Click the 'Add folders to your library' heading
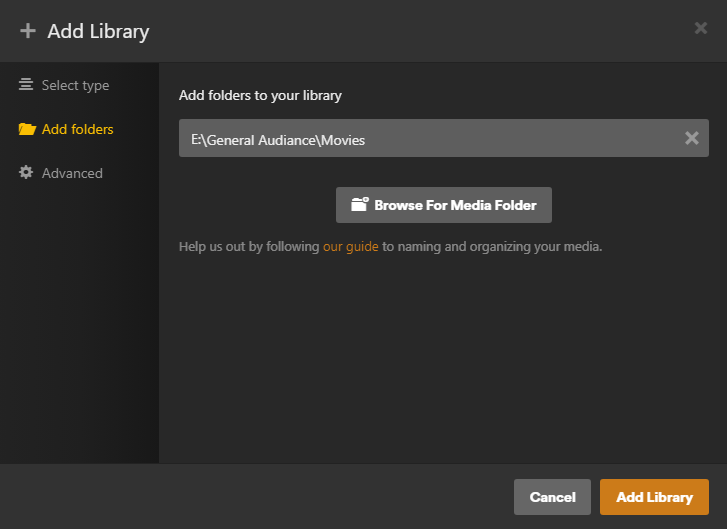This screenshot has width=727, height=529. pyautogui.click(x=260, y=96)
